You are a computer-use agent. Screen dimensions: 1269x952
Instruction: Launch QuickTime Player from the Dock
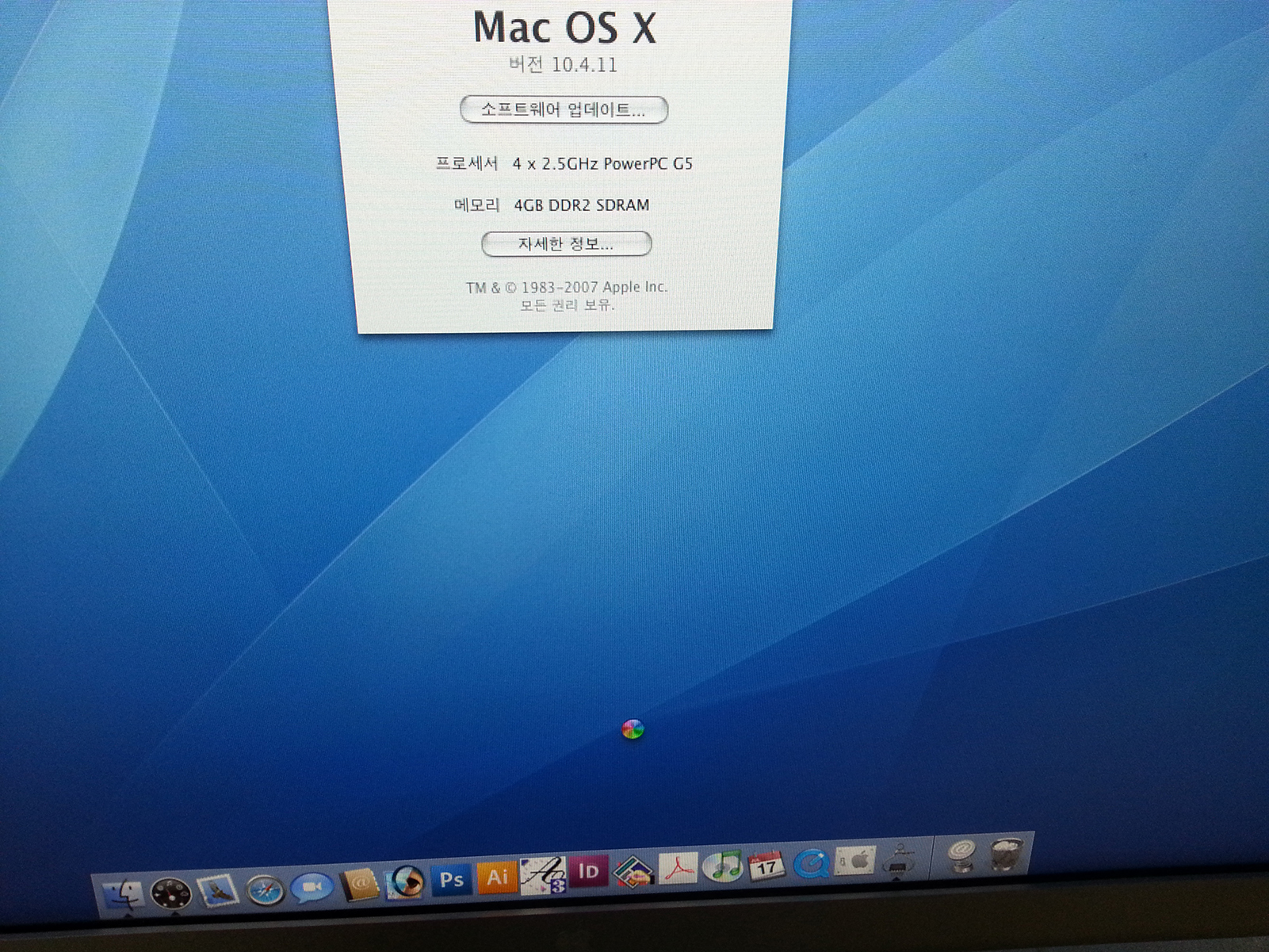click(x=811, y=862)
